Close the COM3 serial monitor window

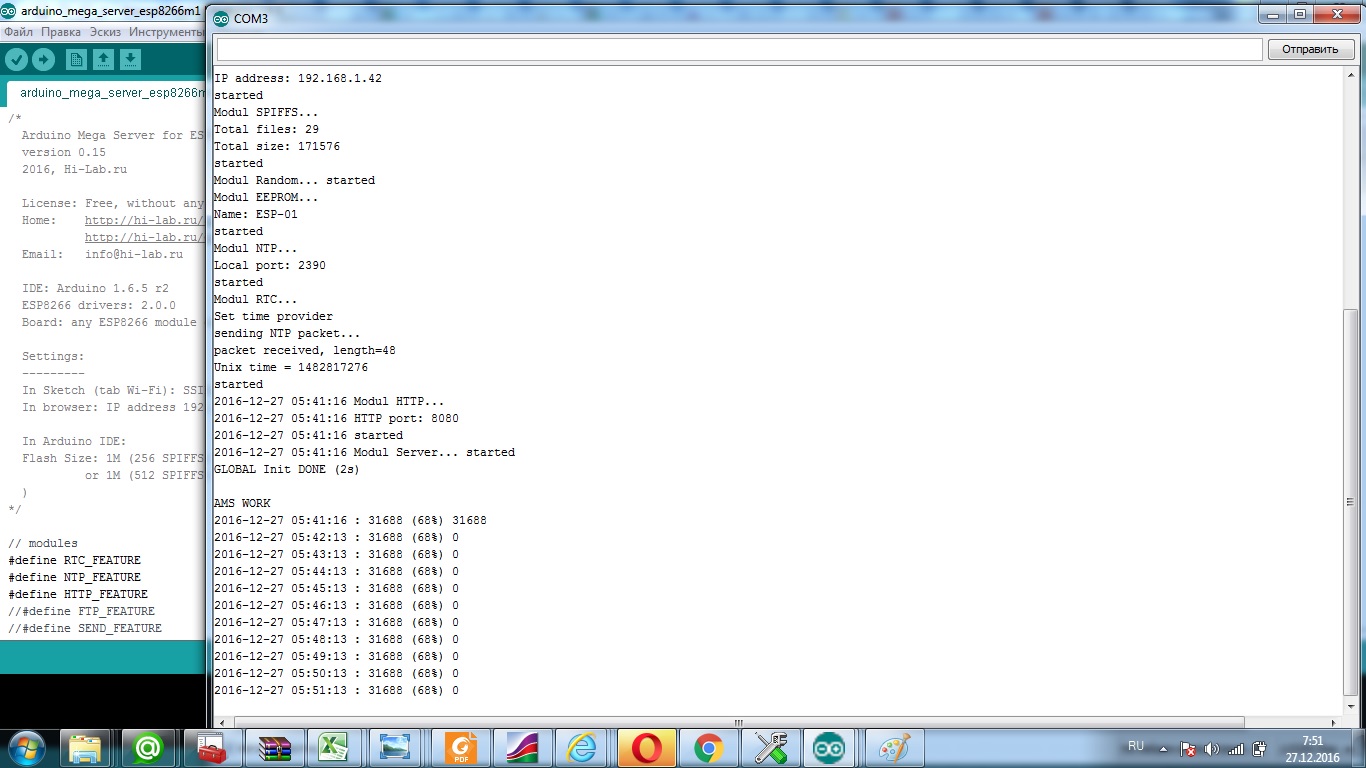coord(1336,15)
